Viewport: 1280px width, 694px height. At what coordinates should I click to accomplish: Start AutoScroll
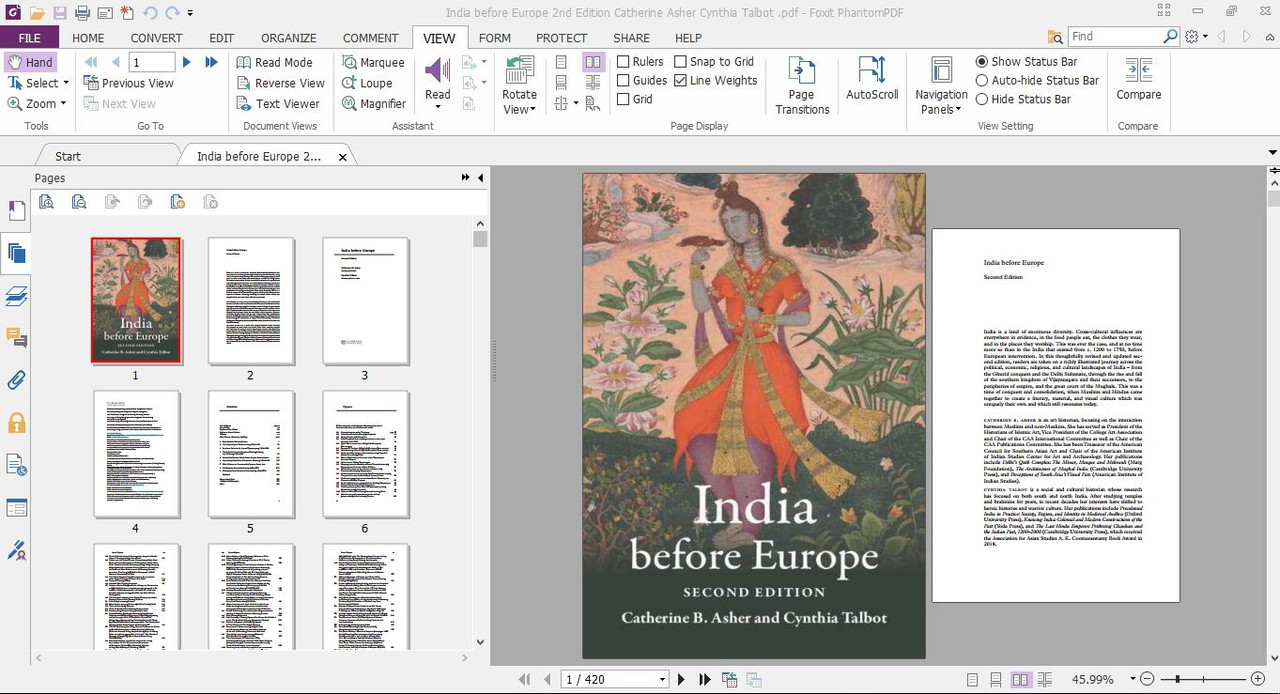point(872,78)
